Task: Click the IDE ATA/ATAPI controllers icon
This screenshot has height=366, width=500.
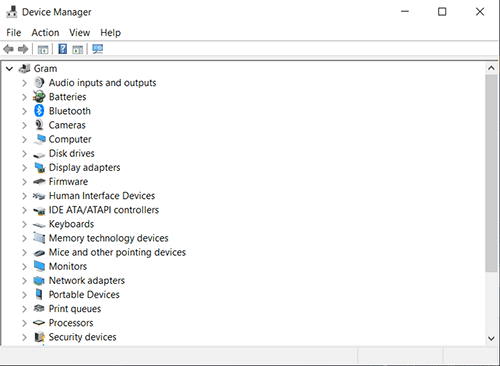Action: 39,210
